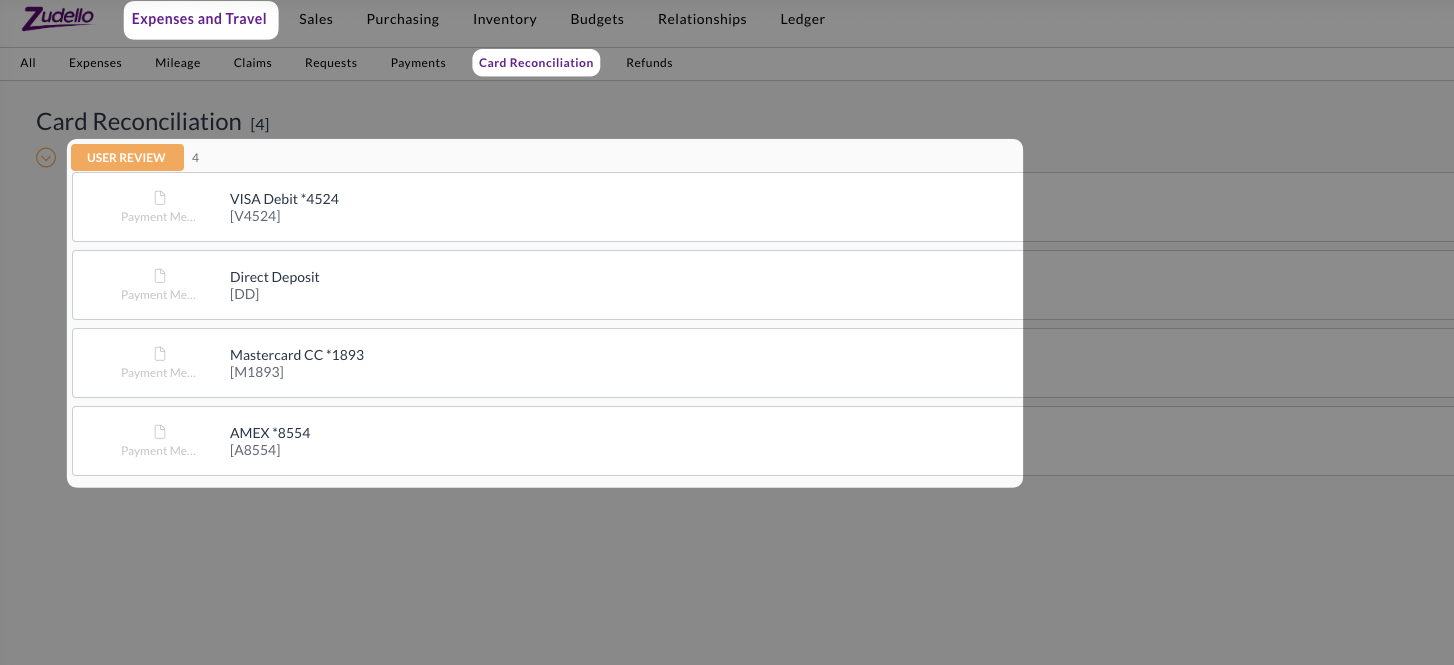The image size is (1454, 665).
Task: Click the Zudello logo
Action: pyautogui.click(x=58, y=18)
